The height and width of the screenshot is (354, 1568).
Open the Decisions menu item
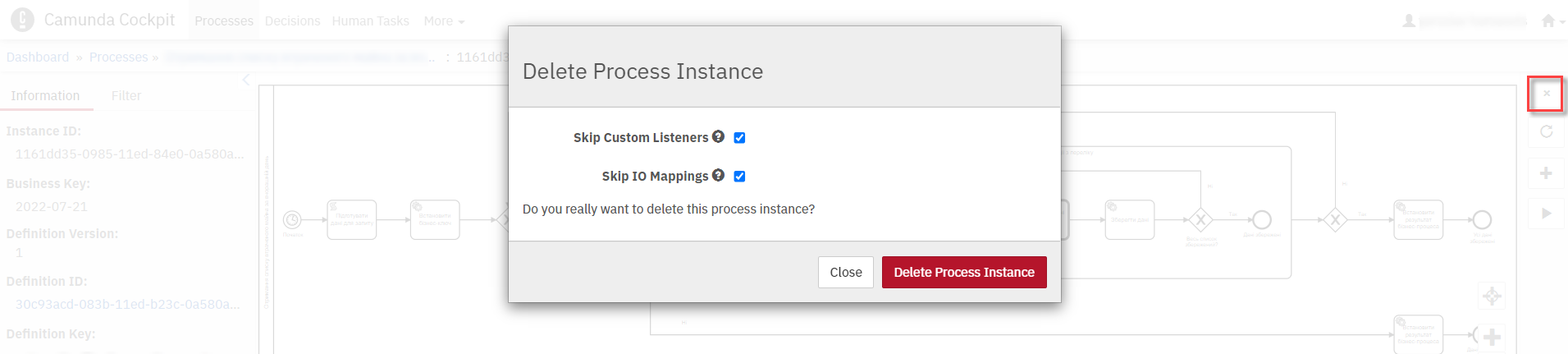(292, 21)
